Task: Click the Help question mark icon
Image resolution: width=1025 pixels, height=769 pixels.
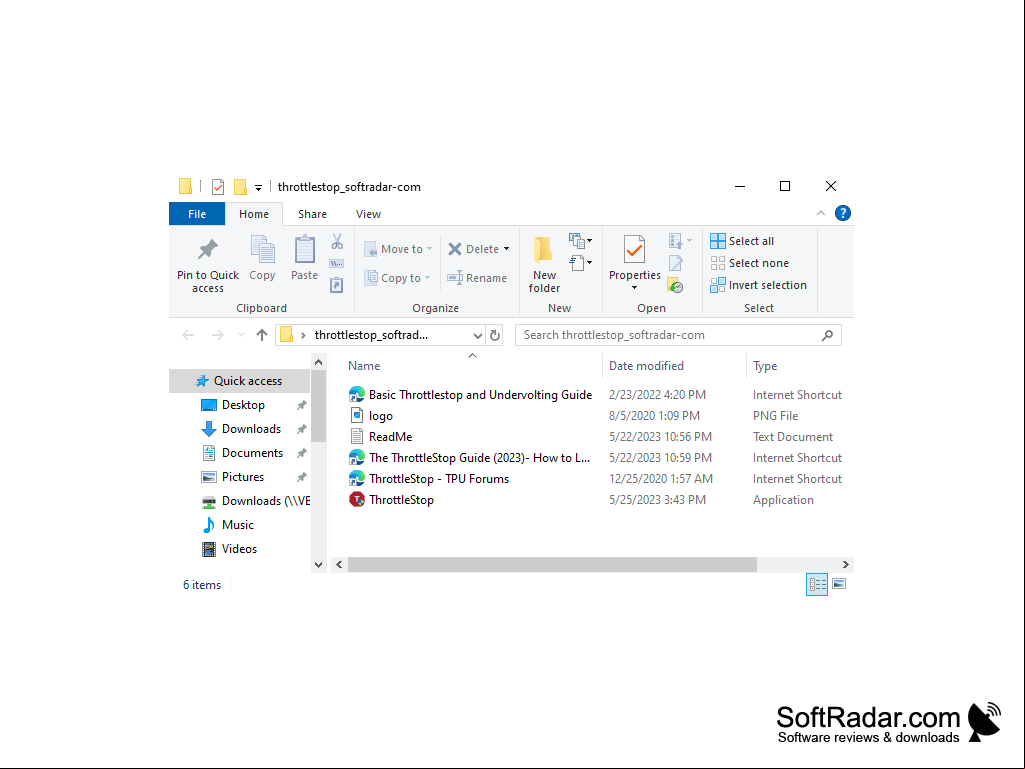Action: (x=843, y=213)
